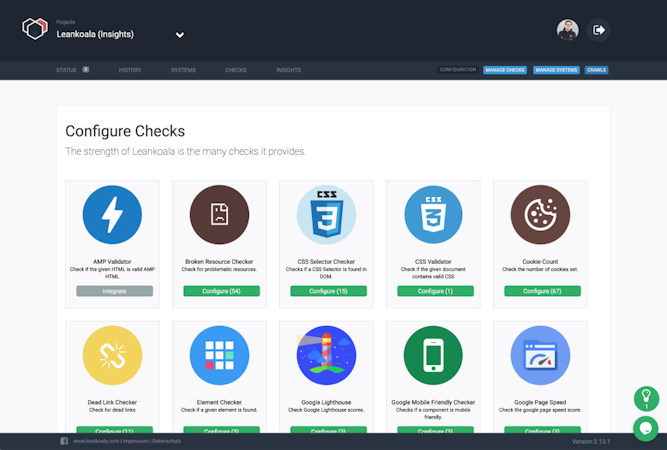The image size is (667, 450).
Task: Click the Cookie Count cookie icon
Action: point(540,214)
